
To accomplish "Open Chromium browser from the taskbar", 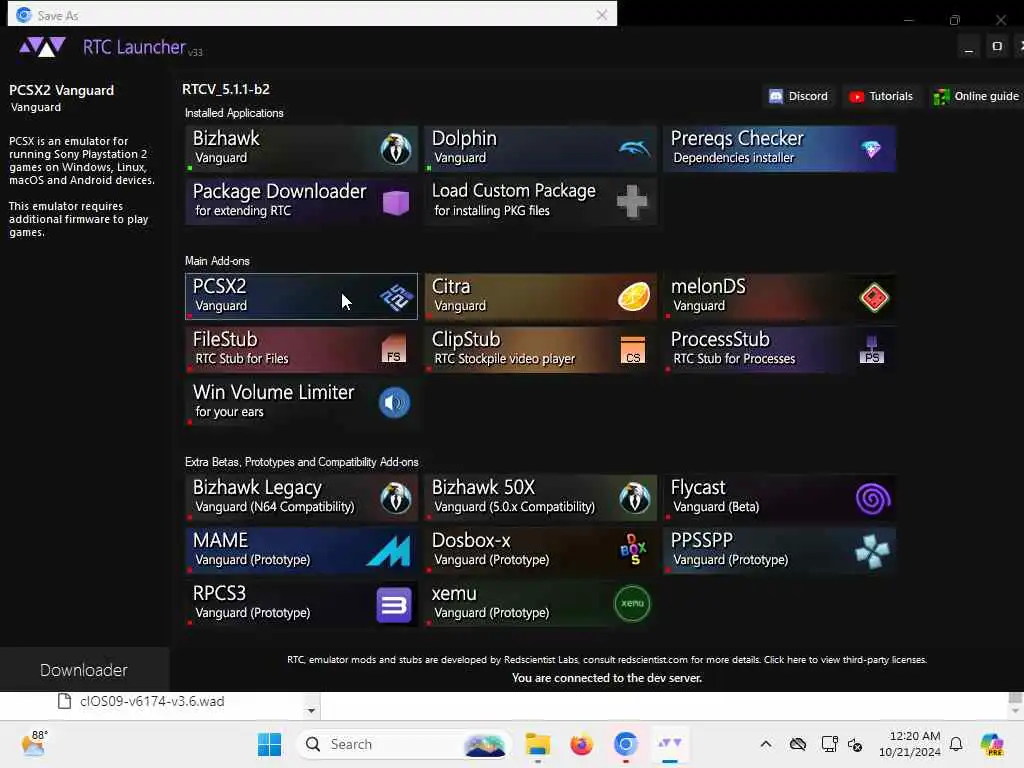I will 625,744.
